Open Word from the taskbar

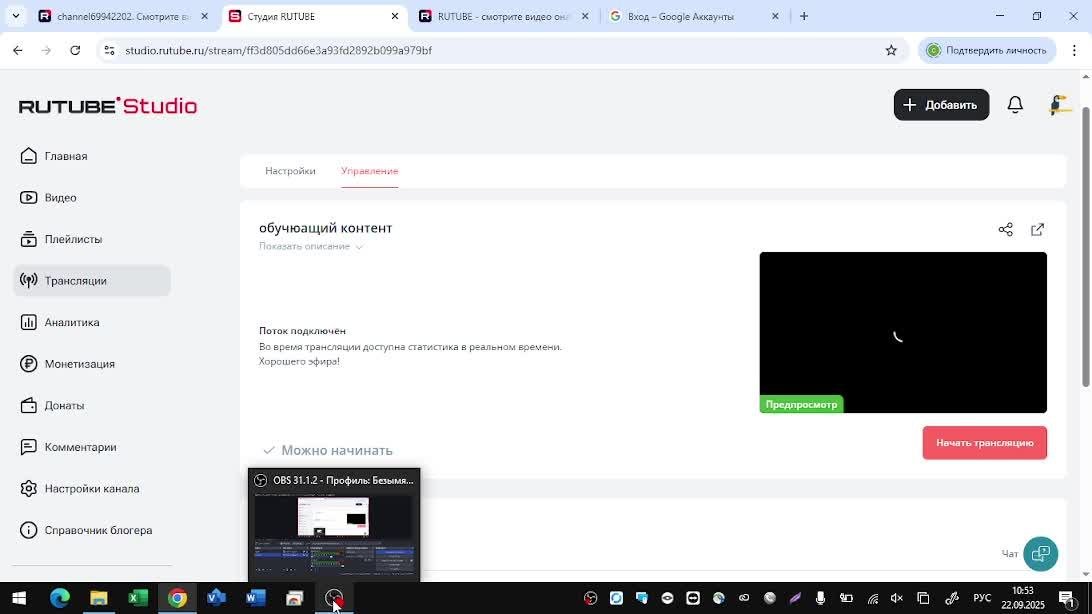[256, 598]
